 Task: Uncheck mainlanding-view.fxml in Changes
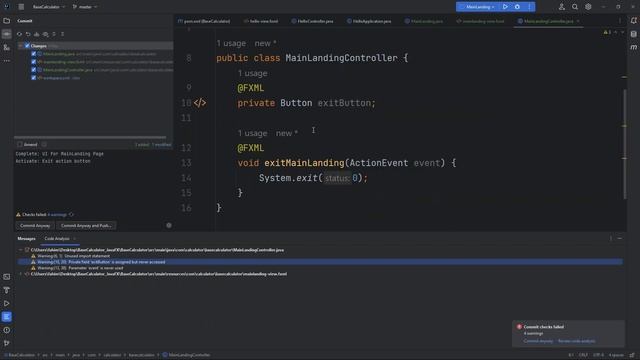coord(33,62)
